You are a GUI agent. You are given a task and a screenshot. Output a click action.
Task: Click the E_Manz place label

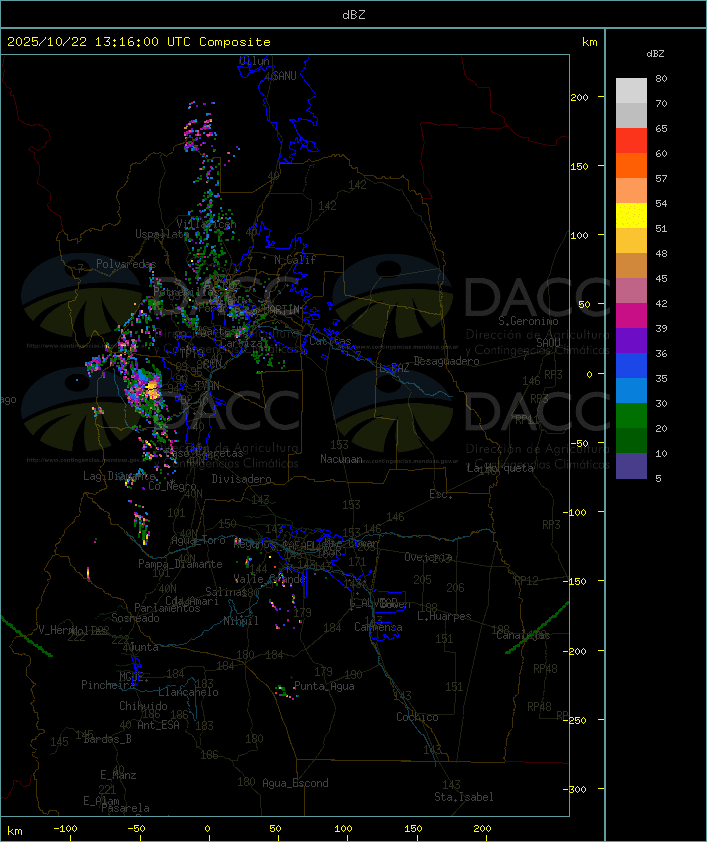[x=118, y=775]
